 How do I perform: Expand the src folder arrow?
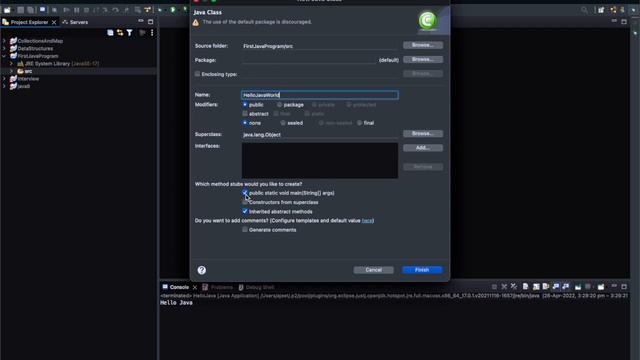click(11, 71)
